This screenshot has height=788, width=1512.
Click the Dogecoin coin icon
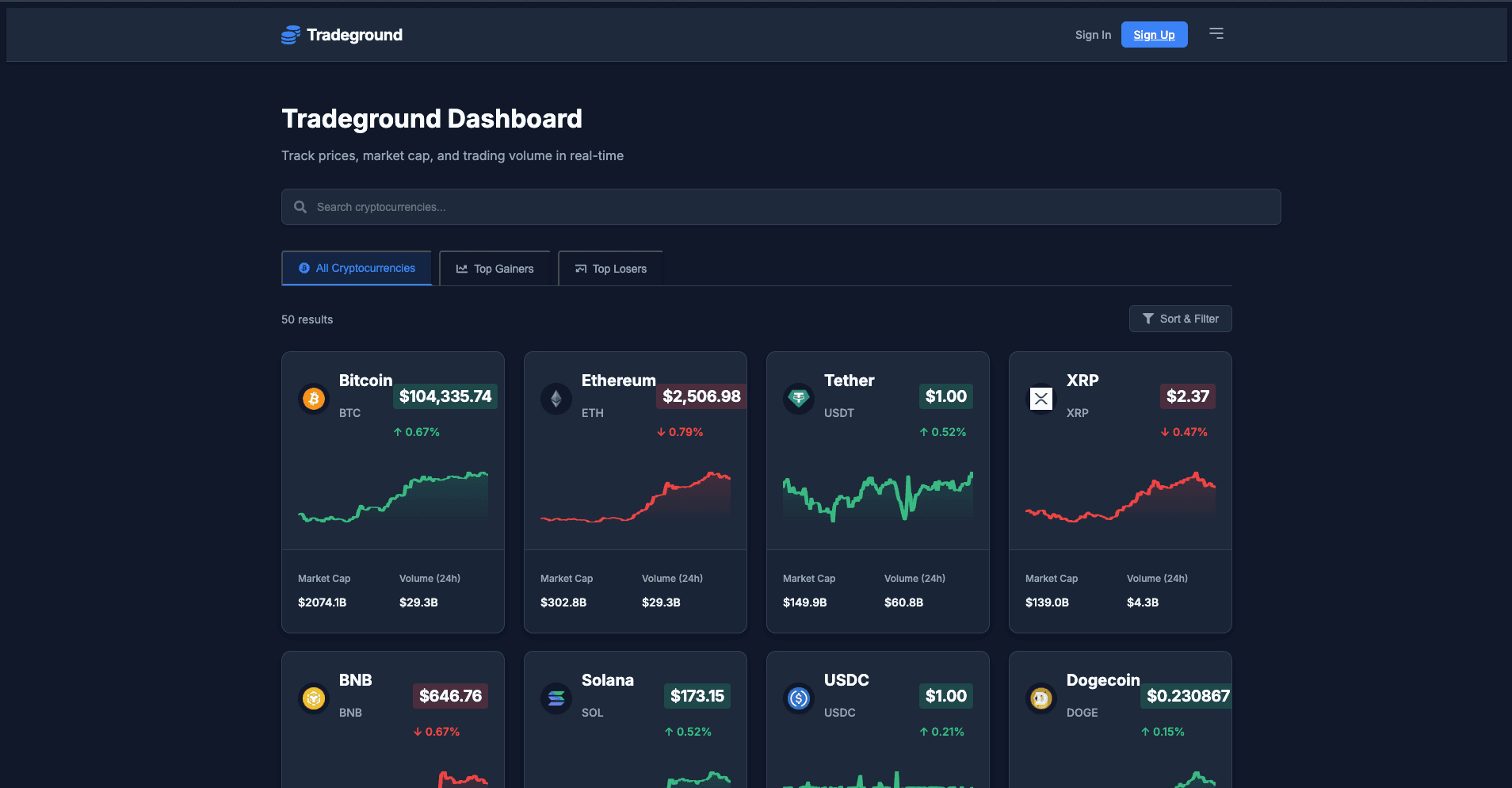pos(1041,698)
